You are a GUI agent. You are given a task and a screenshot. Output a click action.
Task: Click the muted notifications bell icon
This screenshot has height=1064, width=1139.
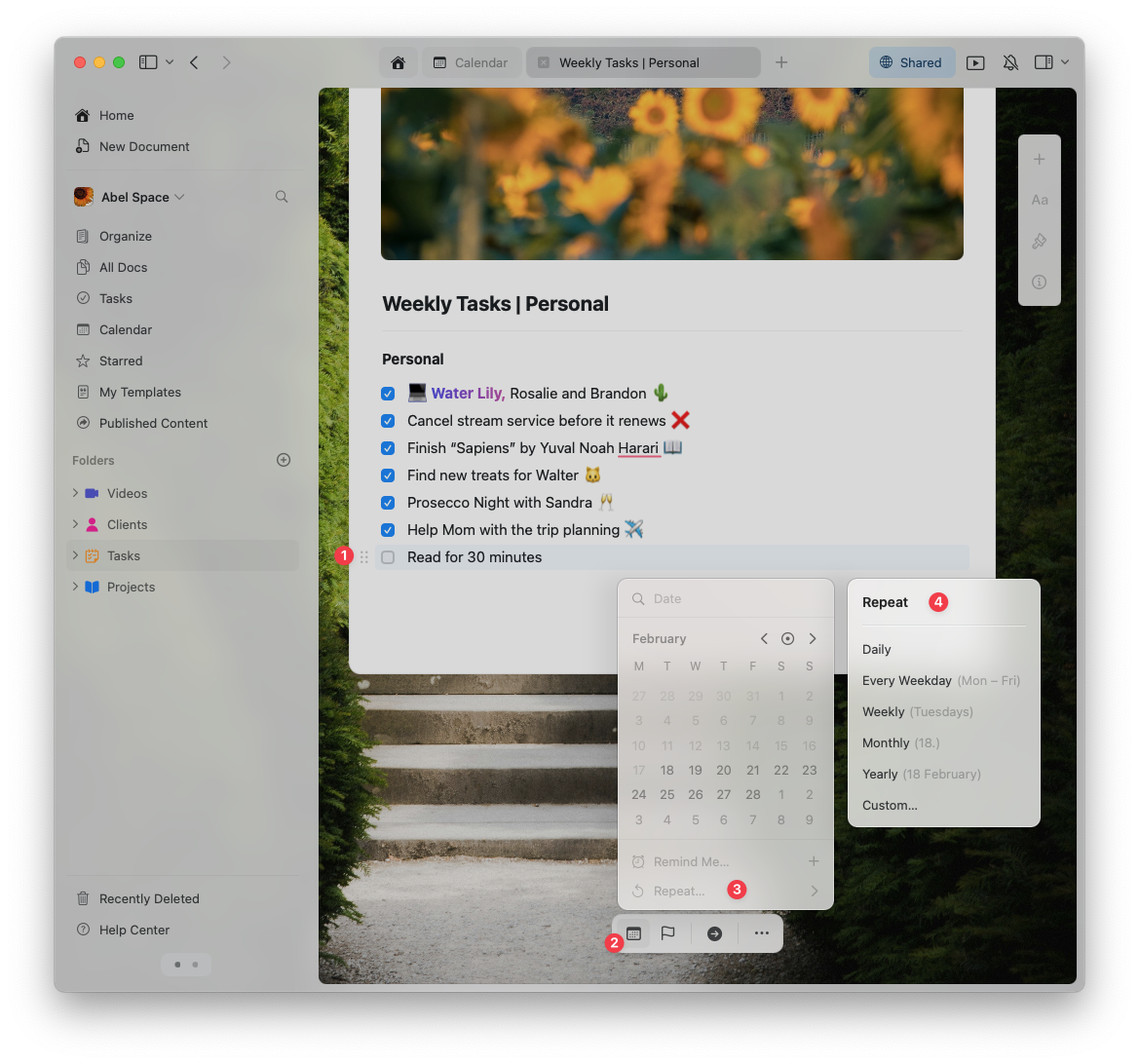1011,61
